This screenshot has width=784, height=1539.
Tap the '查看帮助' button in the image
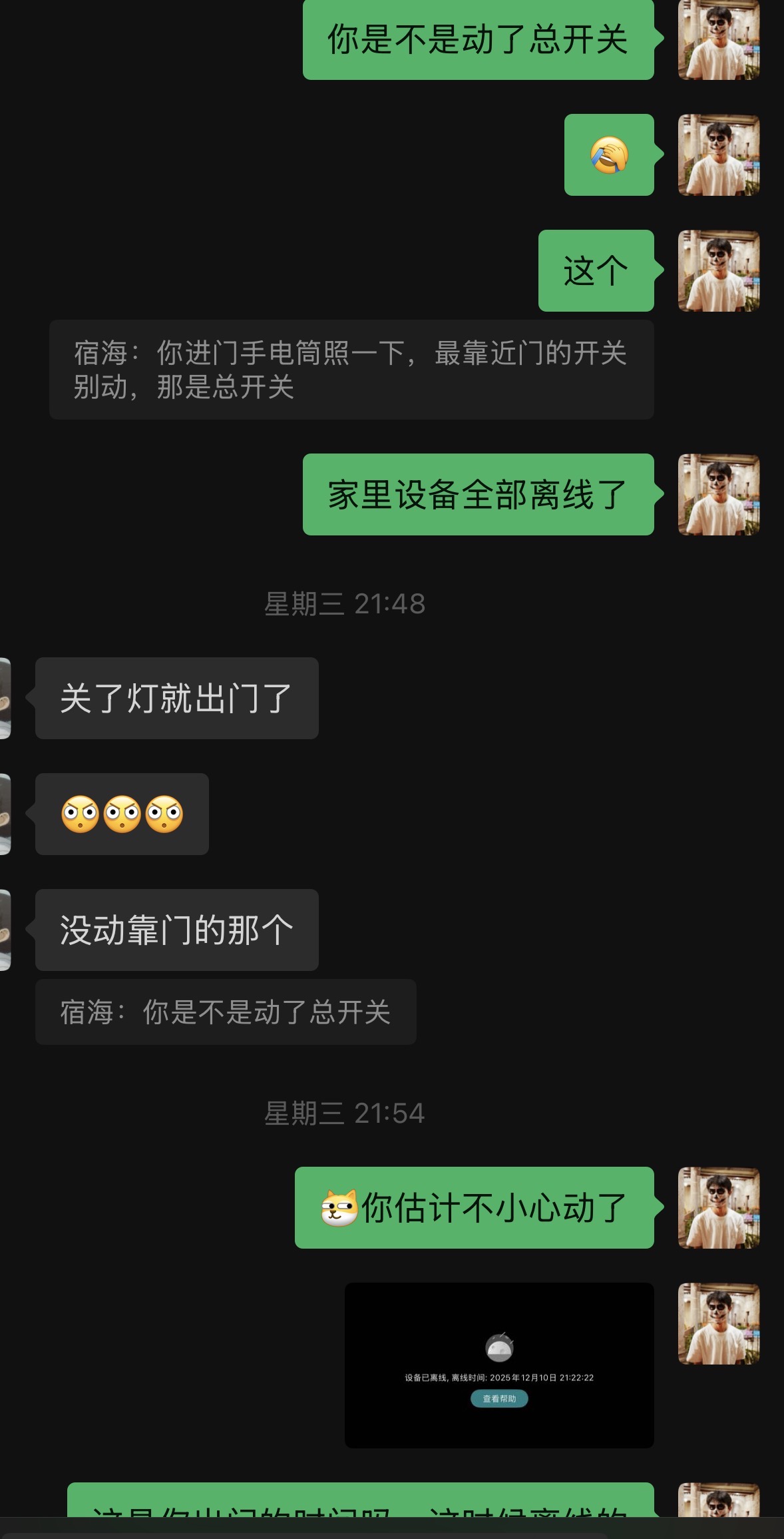click(x=499, y=1398)
